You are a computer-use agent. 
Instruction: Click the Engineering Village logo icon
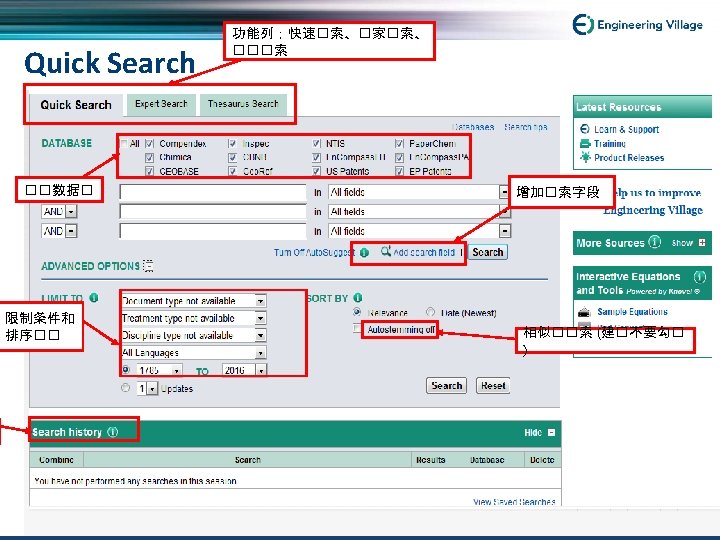click(x=583, y=24)
